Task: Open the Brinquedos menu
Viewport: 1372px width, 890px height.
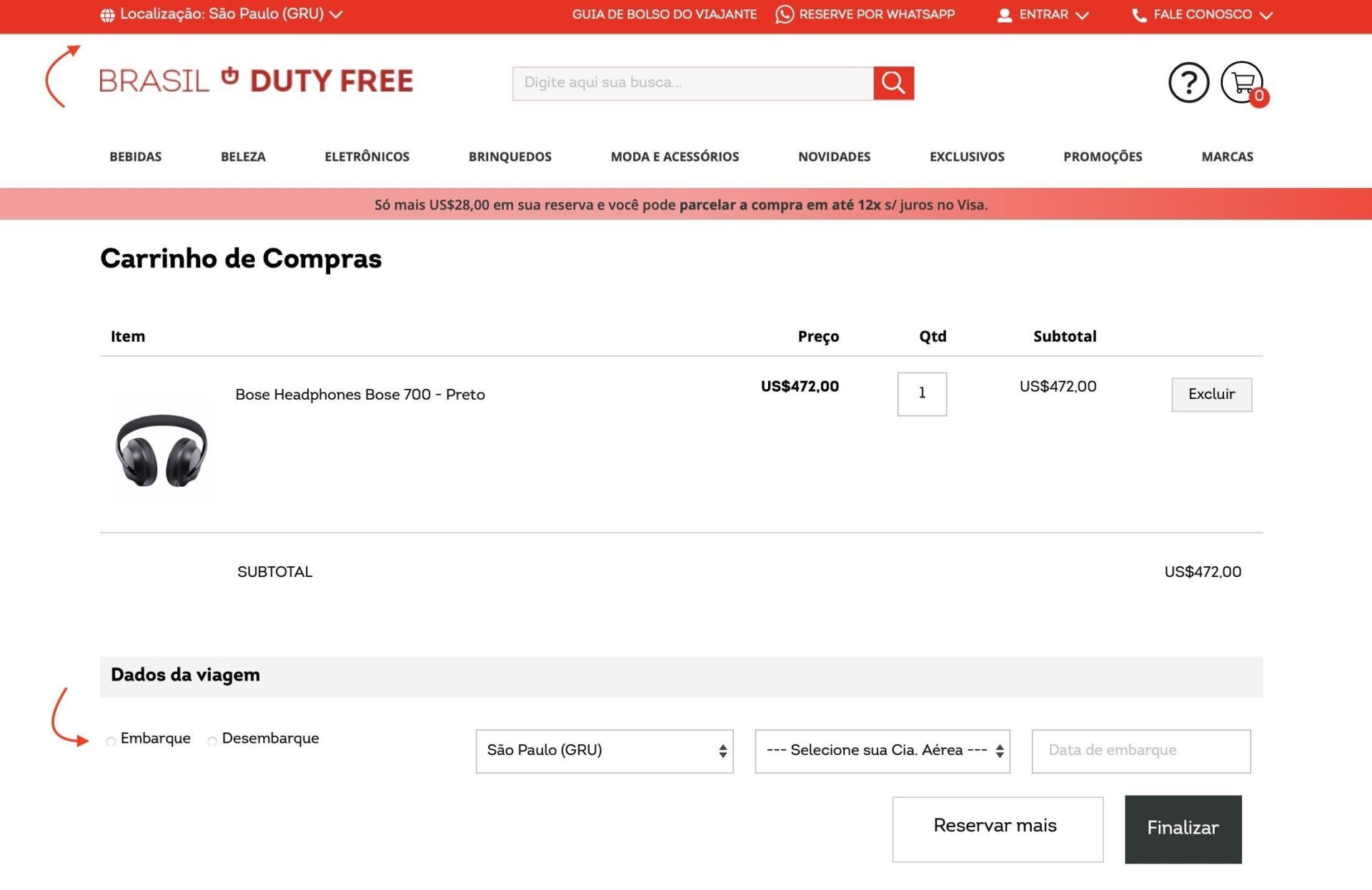Action: [x=510, y=157]
